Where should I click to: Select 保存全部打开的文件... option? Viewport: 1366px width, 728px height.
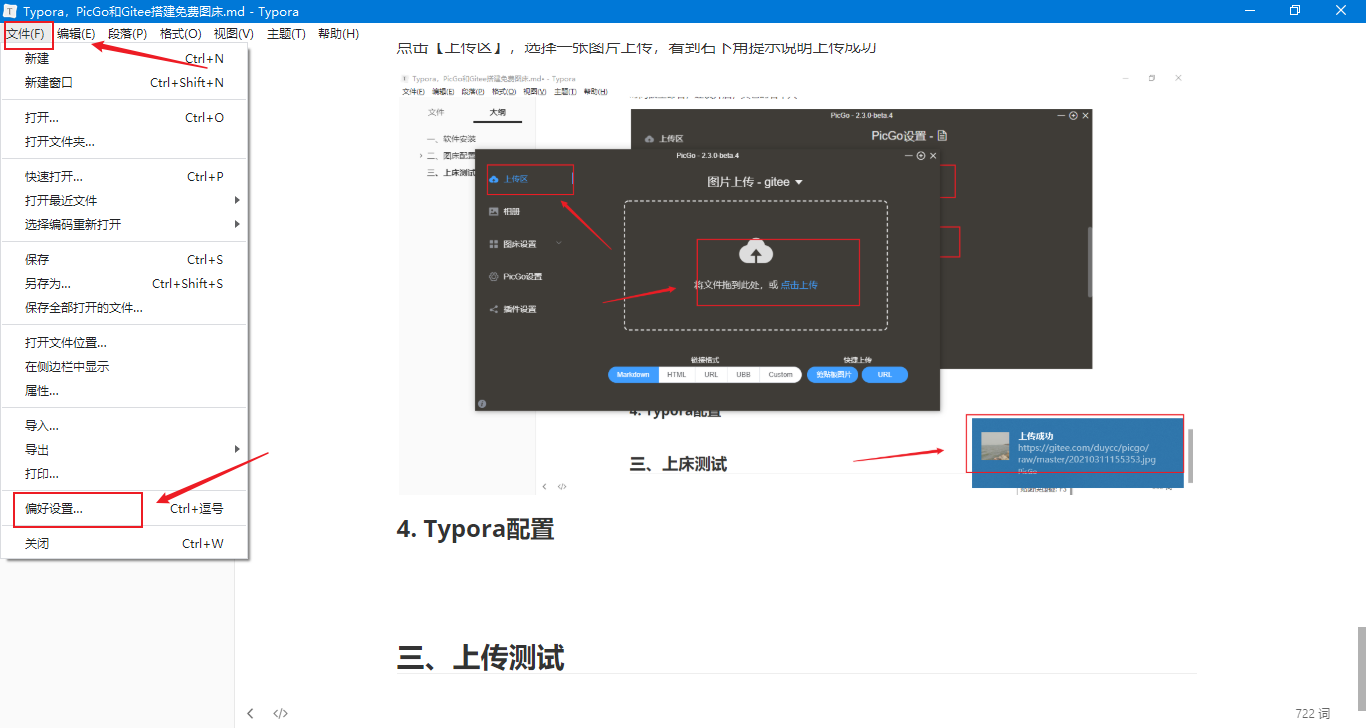pyautogui.click(x=124, y=307)
